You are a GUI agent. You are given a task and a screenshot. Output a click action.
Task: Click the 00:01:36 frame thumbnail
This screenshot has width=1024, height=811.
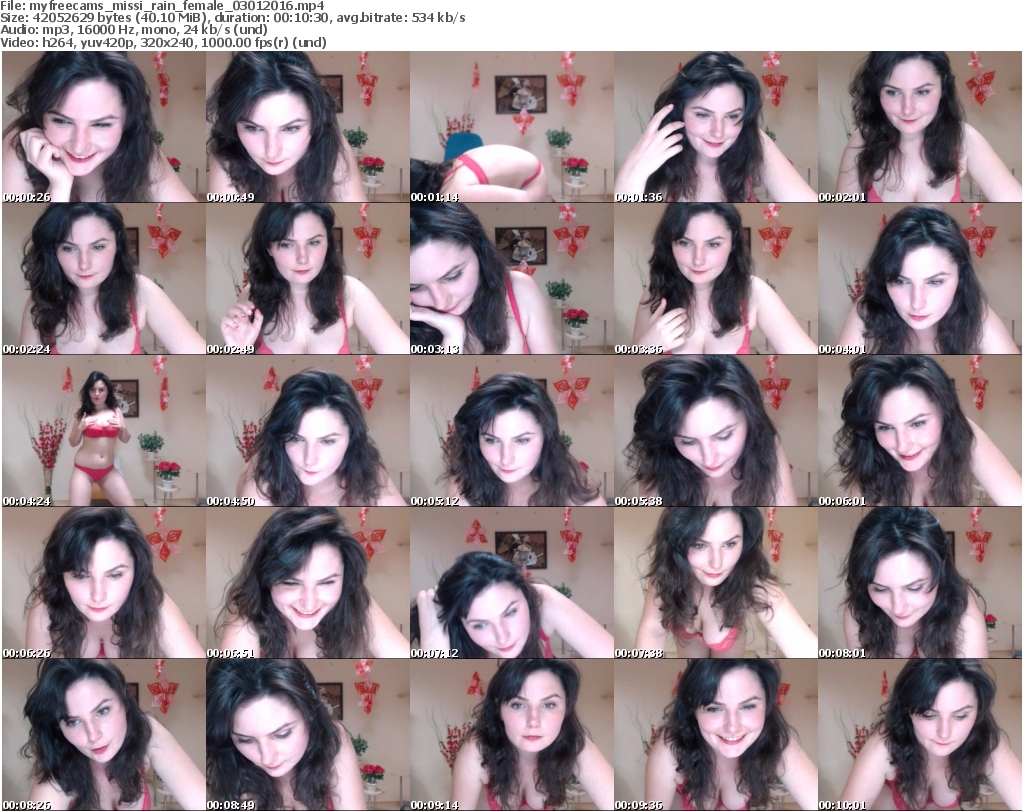[716, 127]
